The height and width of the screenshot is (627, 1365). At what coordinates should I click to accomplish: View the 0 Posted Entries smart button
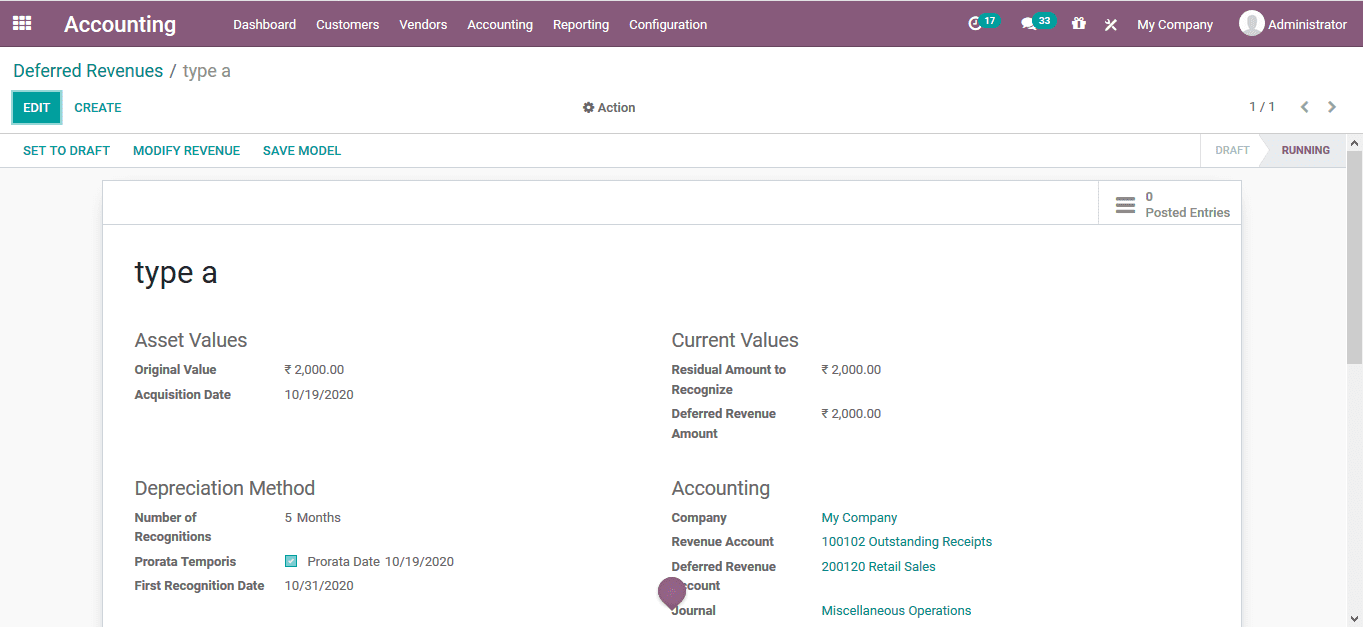pos(1170,203)
